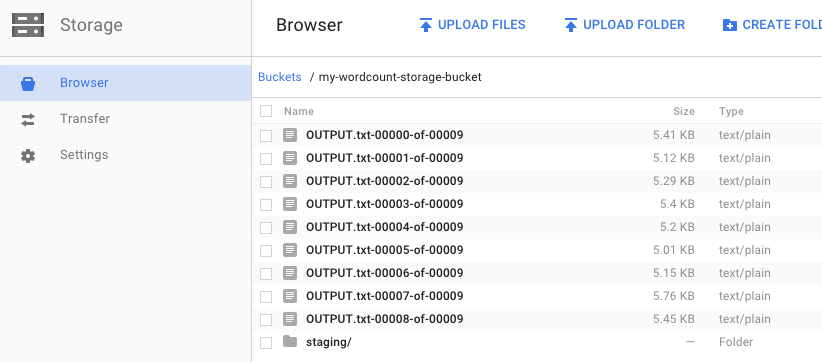Open the OUTPUT.txt-00005-of-00009 file link
The height and width of the screenshot is (362, 822).
pyautogui.click(x=385, y=250)
